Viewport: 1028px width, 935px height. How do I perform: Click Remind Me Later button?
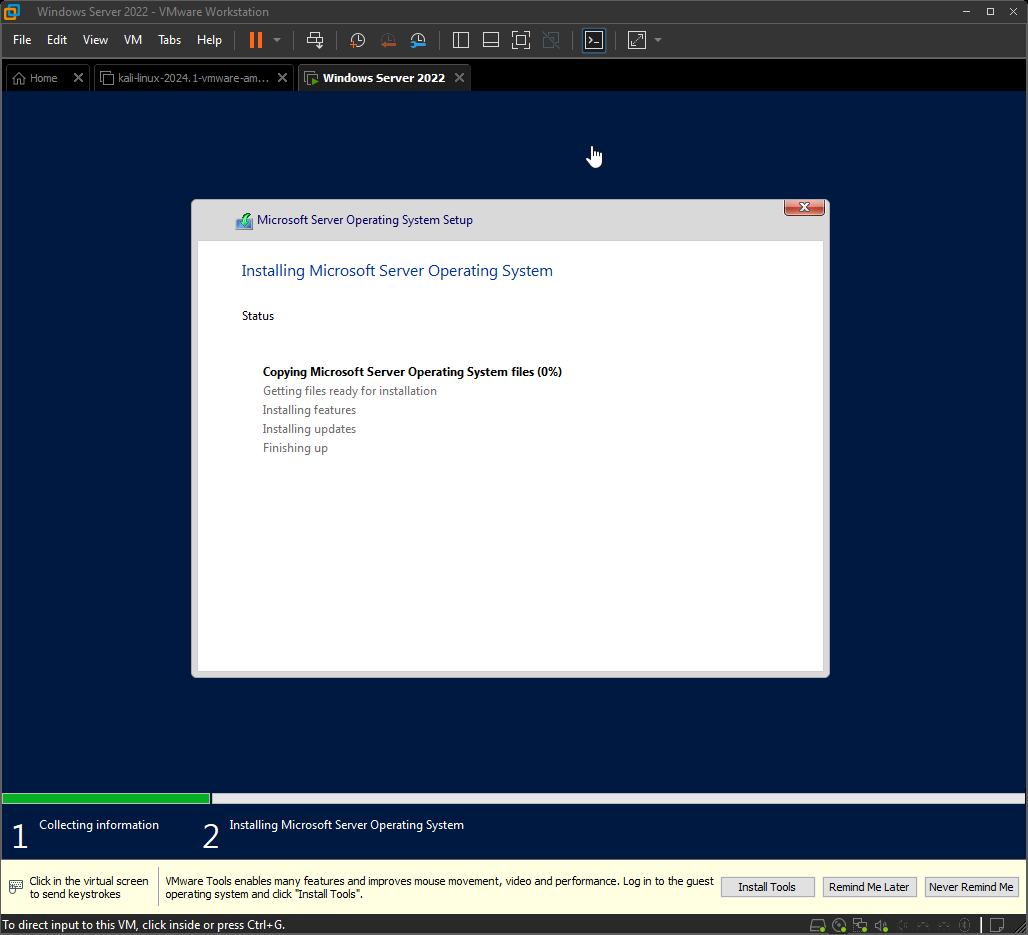(869, 887)
